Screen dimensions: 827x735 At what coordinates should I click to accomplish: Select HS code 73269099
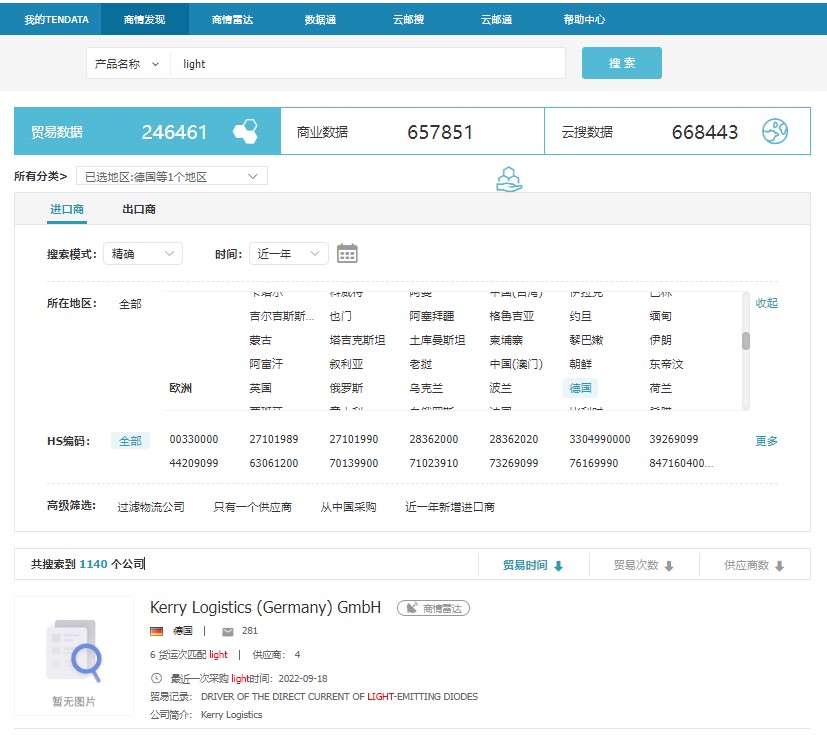pyautogui.click(x=514, y=463)
